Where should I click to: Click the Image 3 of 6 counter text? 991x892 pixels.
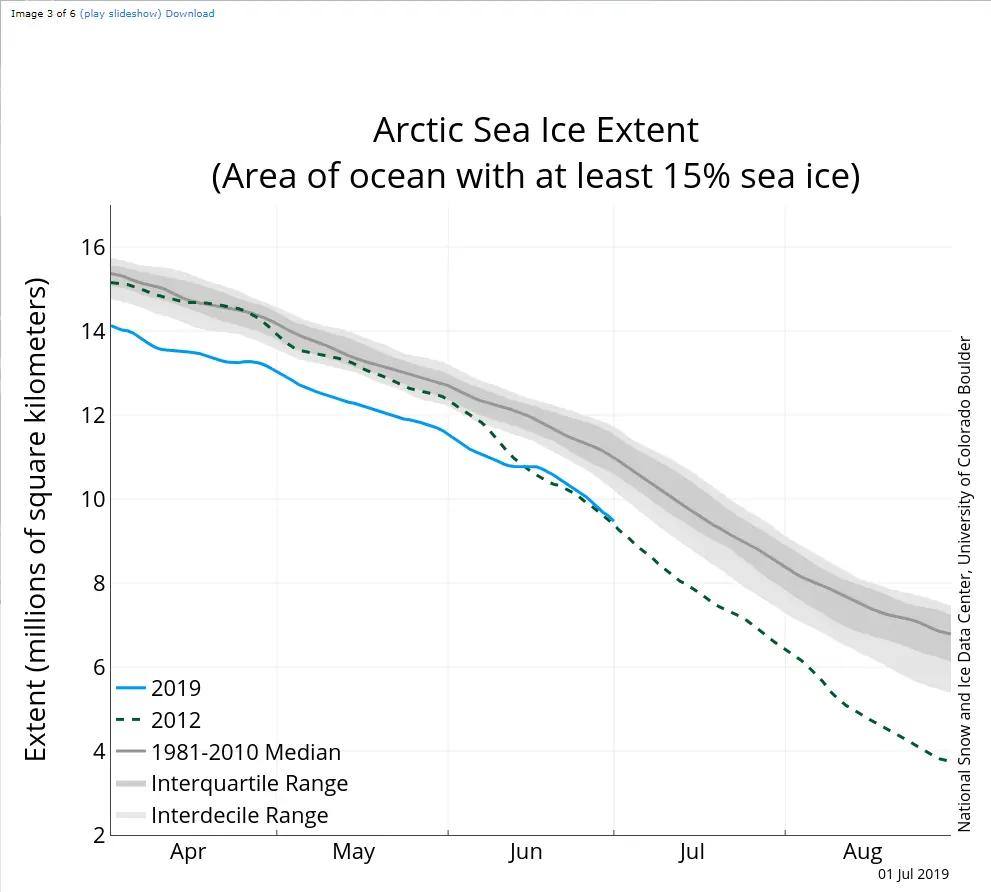(x=43, y=14)
